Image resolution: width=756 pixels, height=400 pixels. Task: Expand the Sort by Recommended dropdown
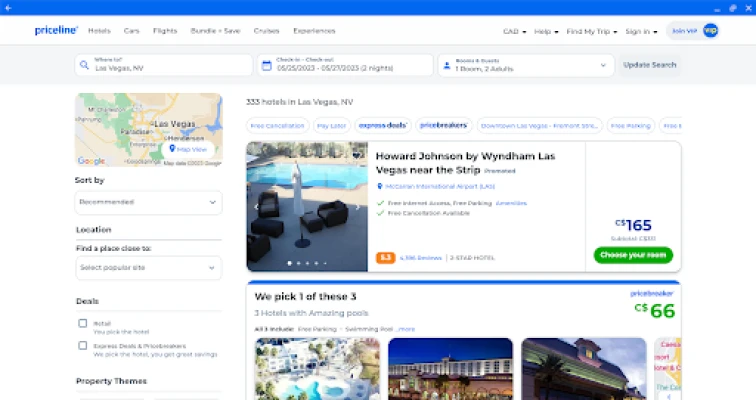click(x=148, y=202)
